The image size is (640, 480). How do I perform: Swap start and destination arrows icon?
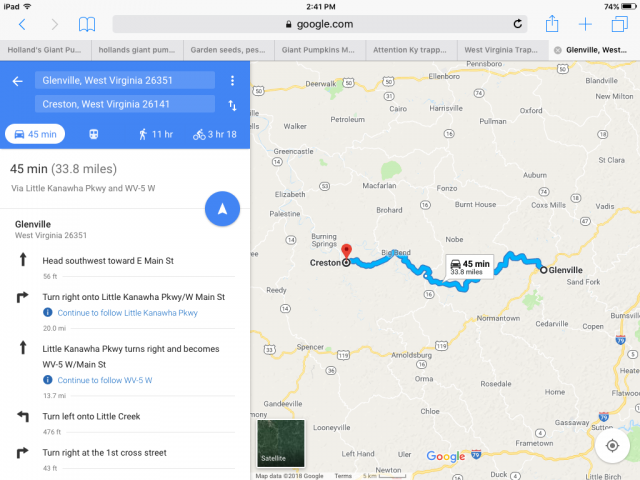232,105
